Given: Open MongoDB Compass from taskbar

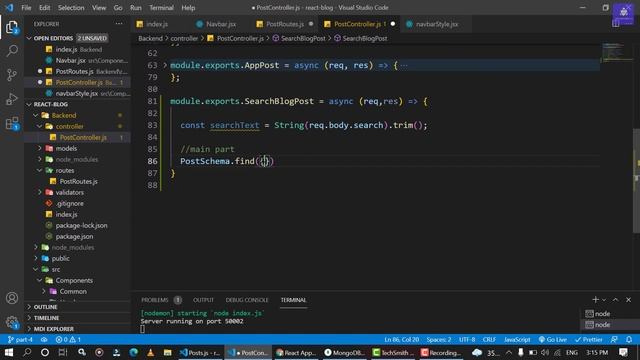Looking at the screenshot, I should [x=344, y=352].
